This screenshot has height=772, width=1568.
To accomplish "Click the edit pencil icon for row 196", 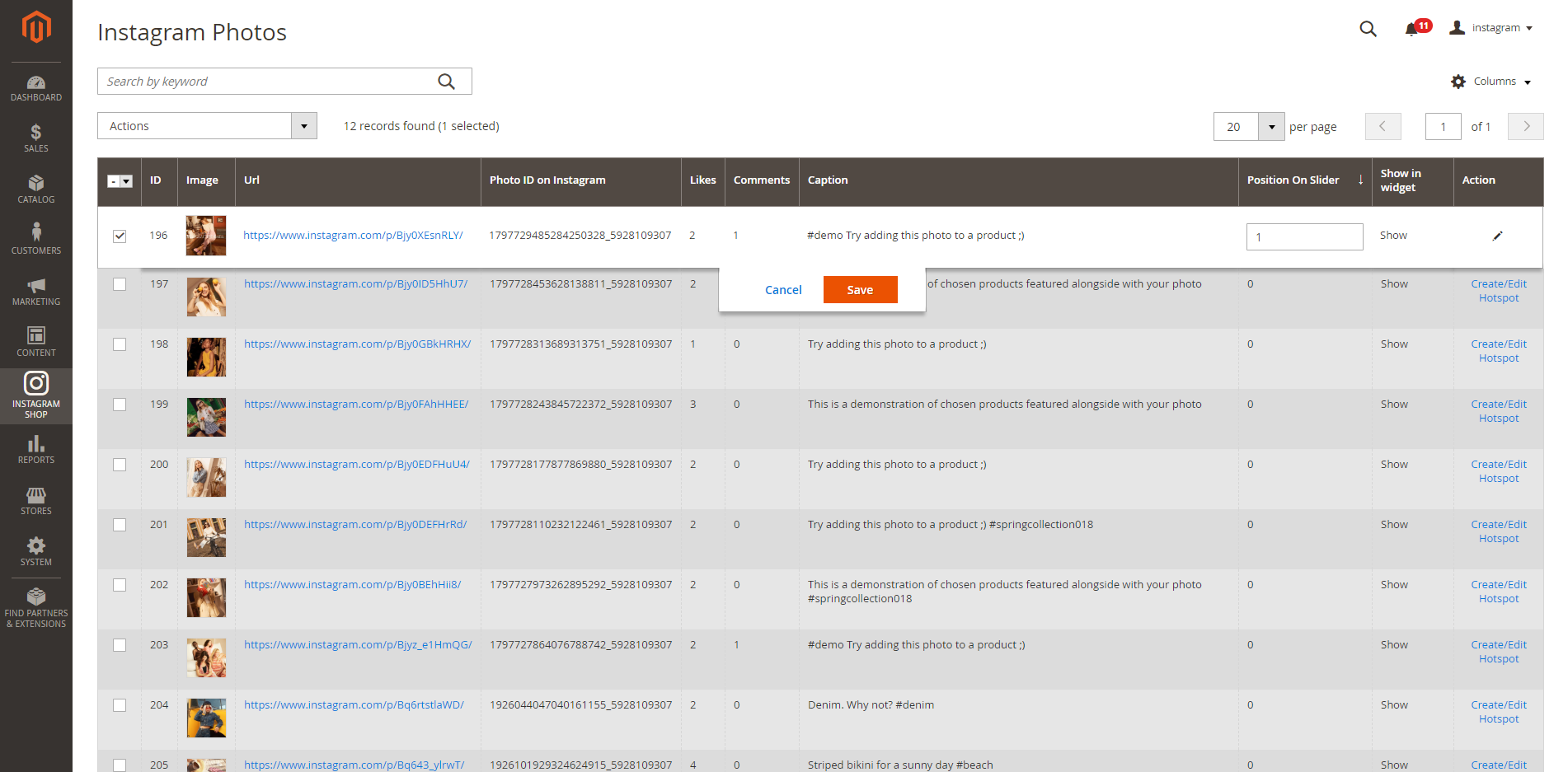I will (x=1498, y=236).
